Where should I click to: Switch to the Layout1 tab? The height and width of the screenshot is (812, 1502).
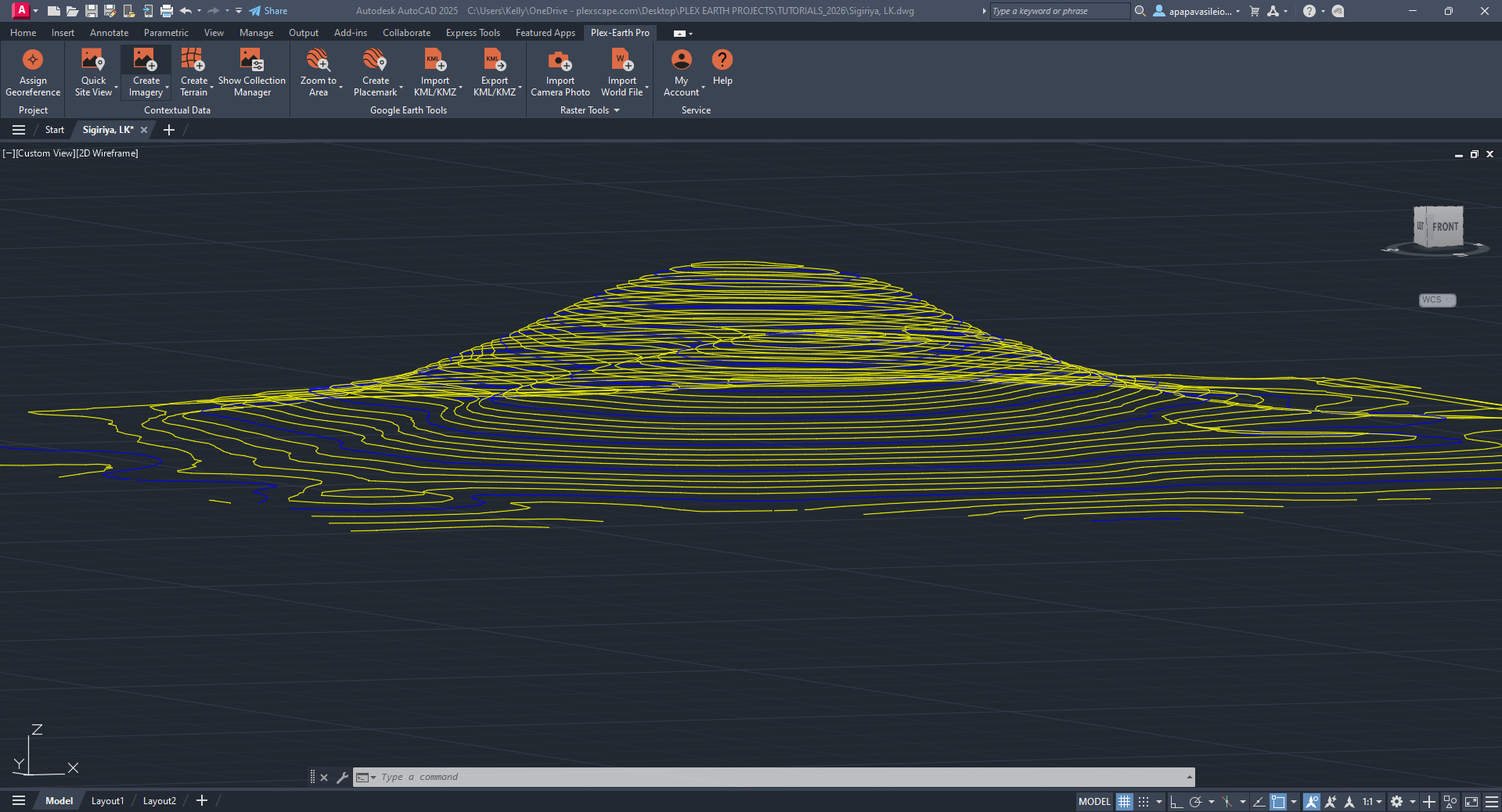click(107, 801)
